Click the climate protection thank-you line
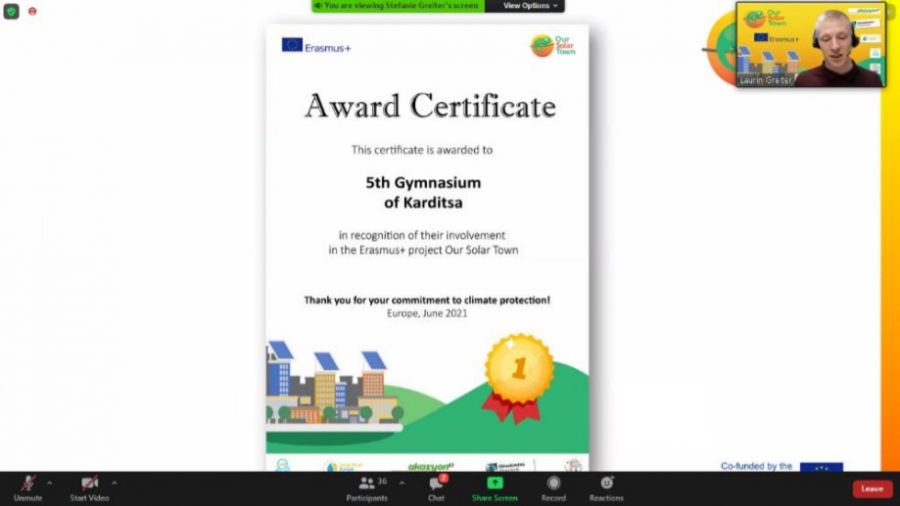The width and height of the screenshot is (900, 506). [427, 299]
